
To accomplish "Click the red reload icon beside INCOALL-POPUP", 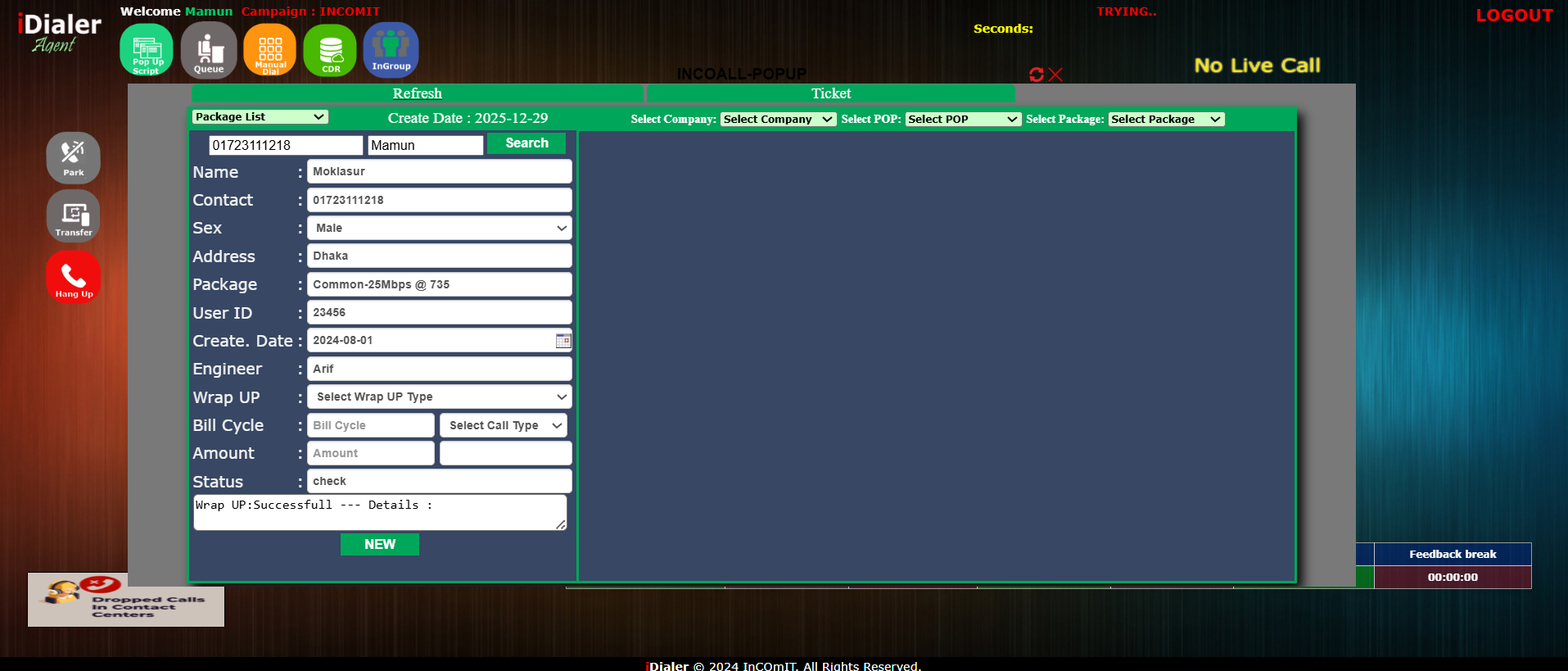I will [1037, 75].
